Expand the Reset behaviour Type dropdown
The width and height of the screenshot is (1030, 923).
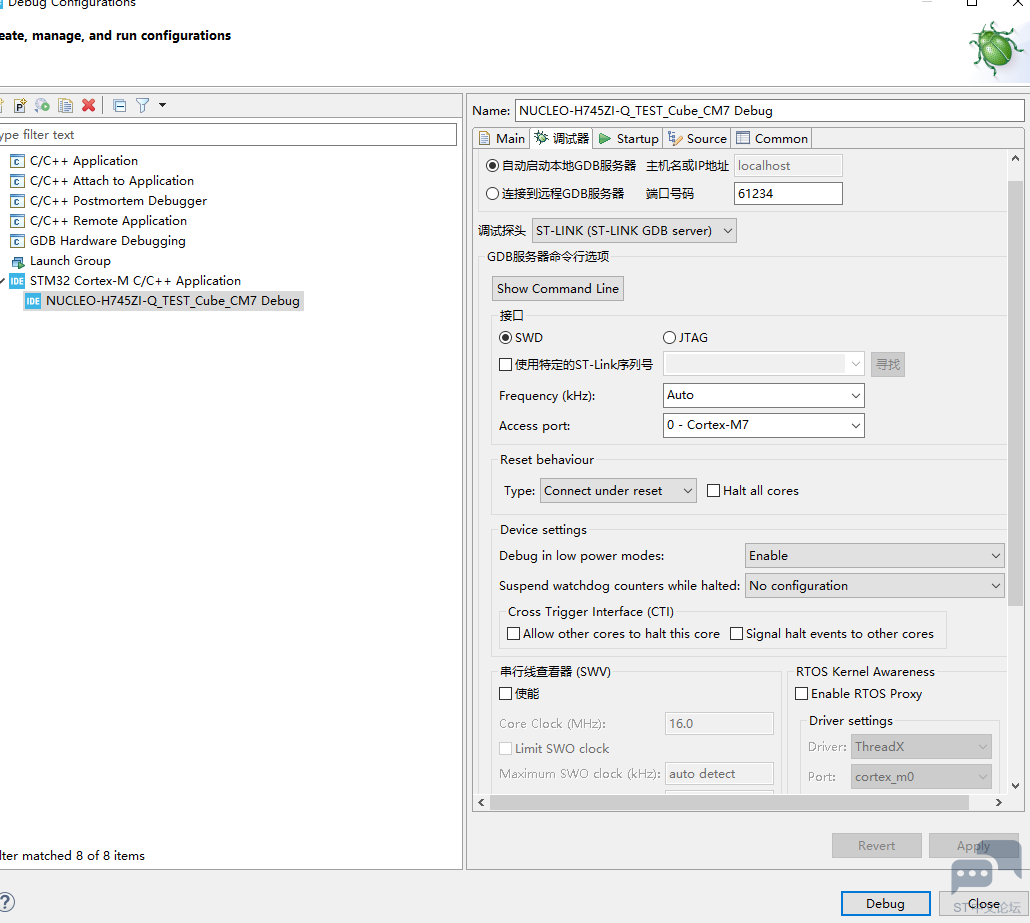pos(618,491)
